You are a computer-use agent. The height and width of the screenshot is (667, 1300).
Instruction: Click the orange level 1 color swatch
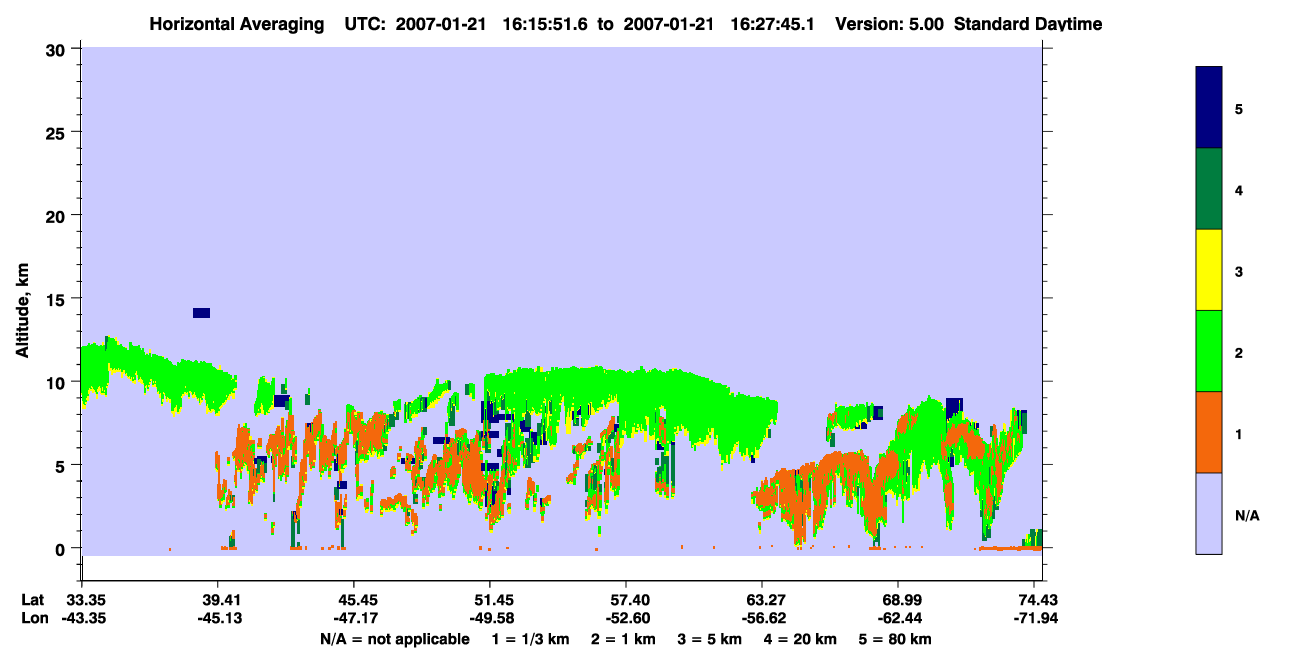pyautogui.click(x=1209, y=432)
